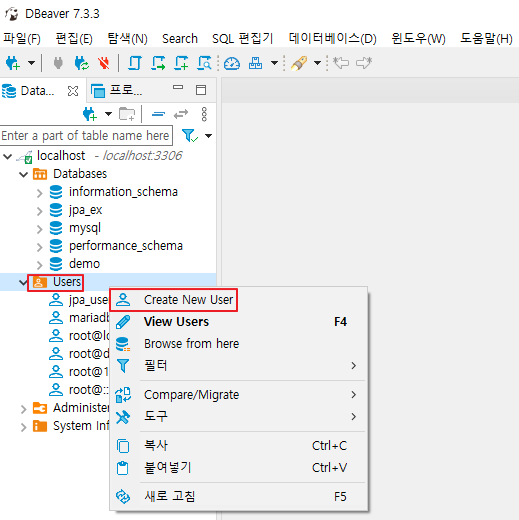Expand the demo database
The image size is (519, 520).
click(x=39, y=264)
